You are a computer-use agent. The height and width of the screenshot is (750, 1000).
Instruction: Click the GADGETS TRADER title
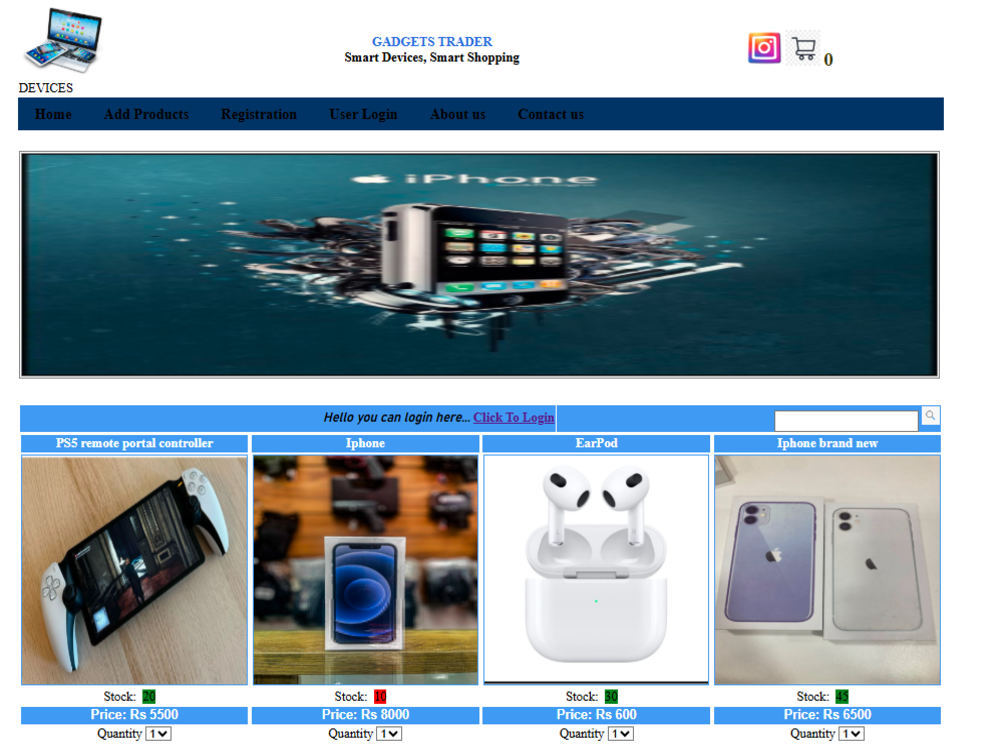click(x=432, y=41)
